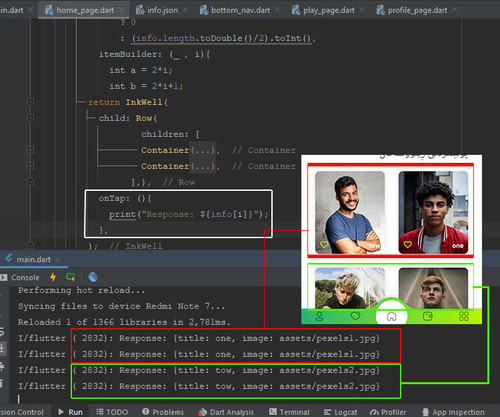Open the Terminal tool window
The image size is (500, 417).
coord(289,412)
